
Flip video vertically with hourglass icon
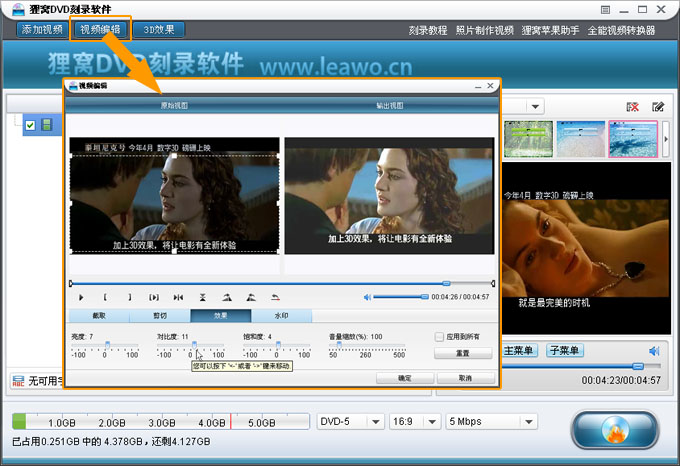tap(203, 297)
